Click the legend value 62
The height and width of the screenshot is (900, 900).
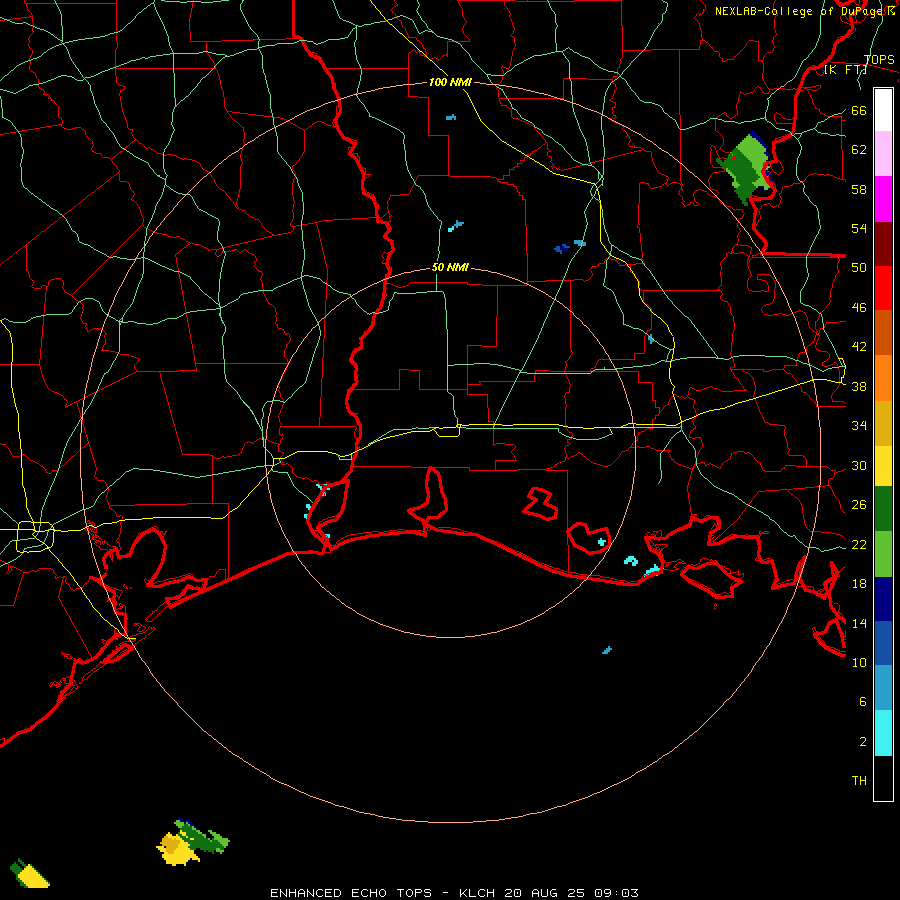pyautogui.click(x=859, y=150)
